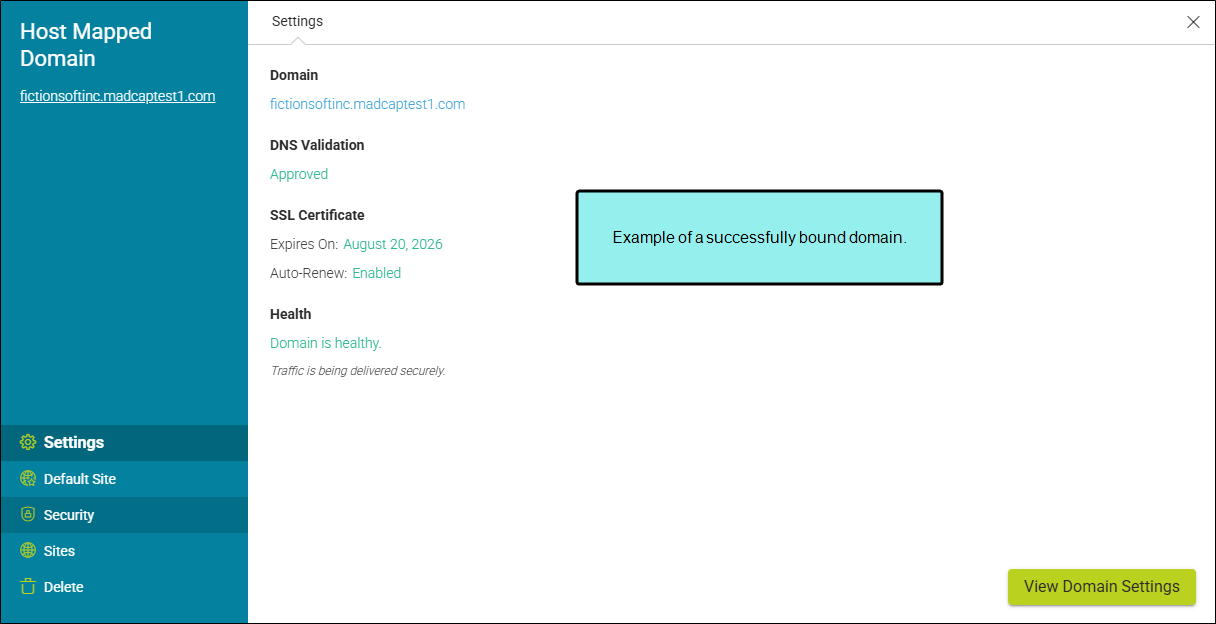The image size is (1216, 624).
Task: Click the successfully bound domain callout box
Action: 759,238
